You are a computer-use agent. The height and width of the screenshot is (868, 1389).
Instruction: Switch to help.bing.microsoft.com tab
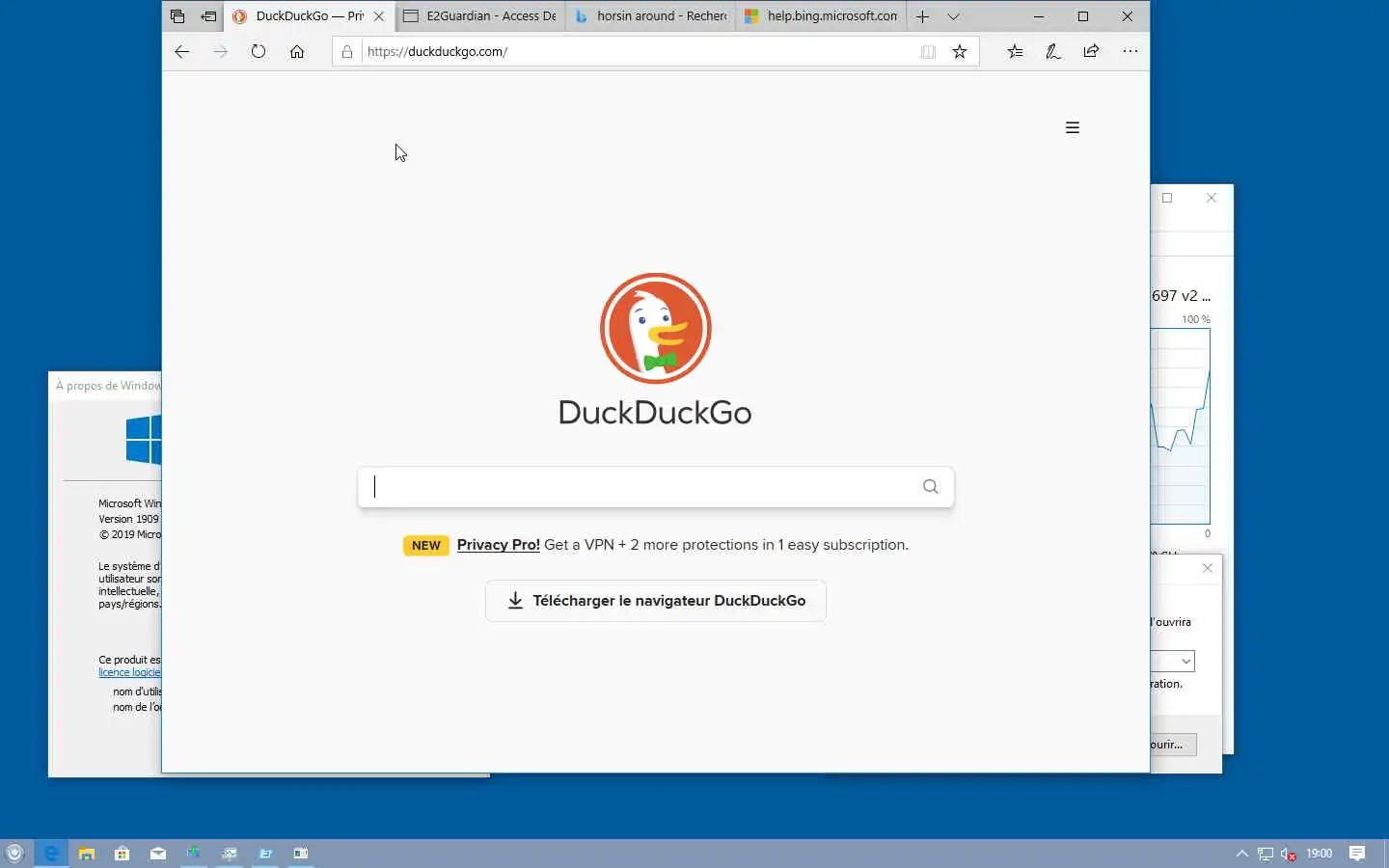point(821,16)
